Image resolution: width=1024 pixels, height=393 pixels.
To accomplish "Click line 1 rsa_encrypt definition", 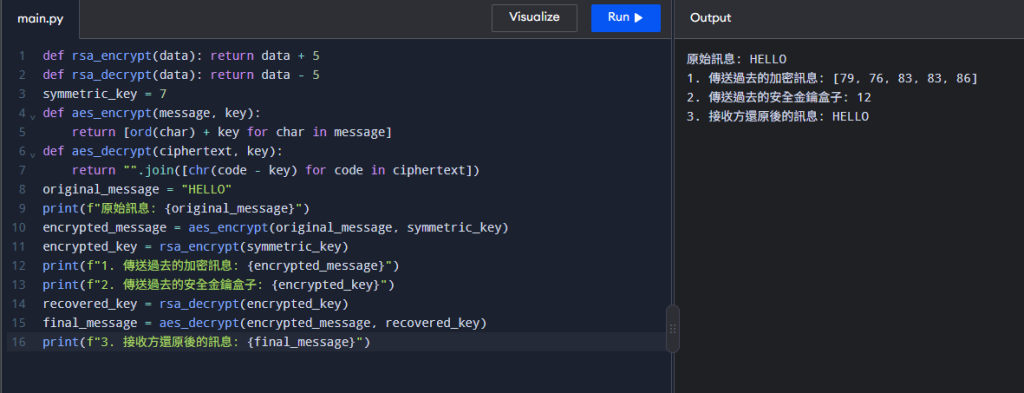I will coord(181,55).
